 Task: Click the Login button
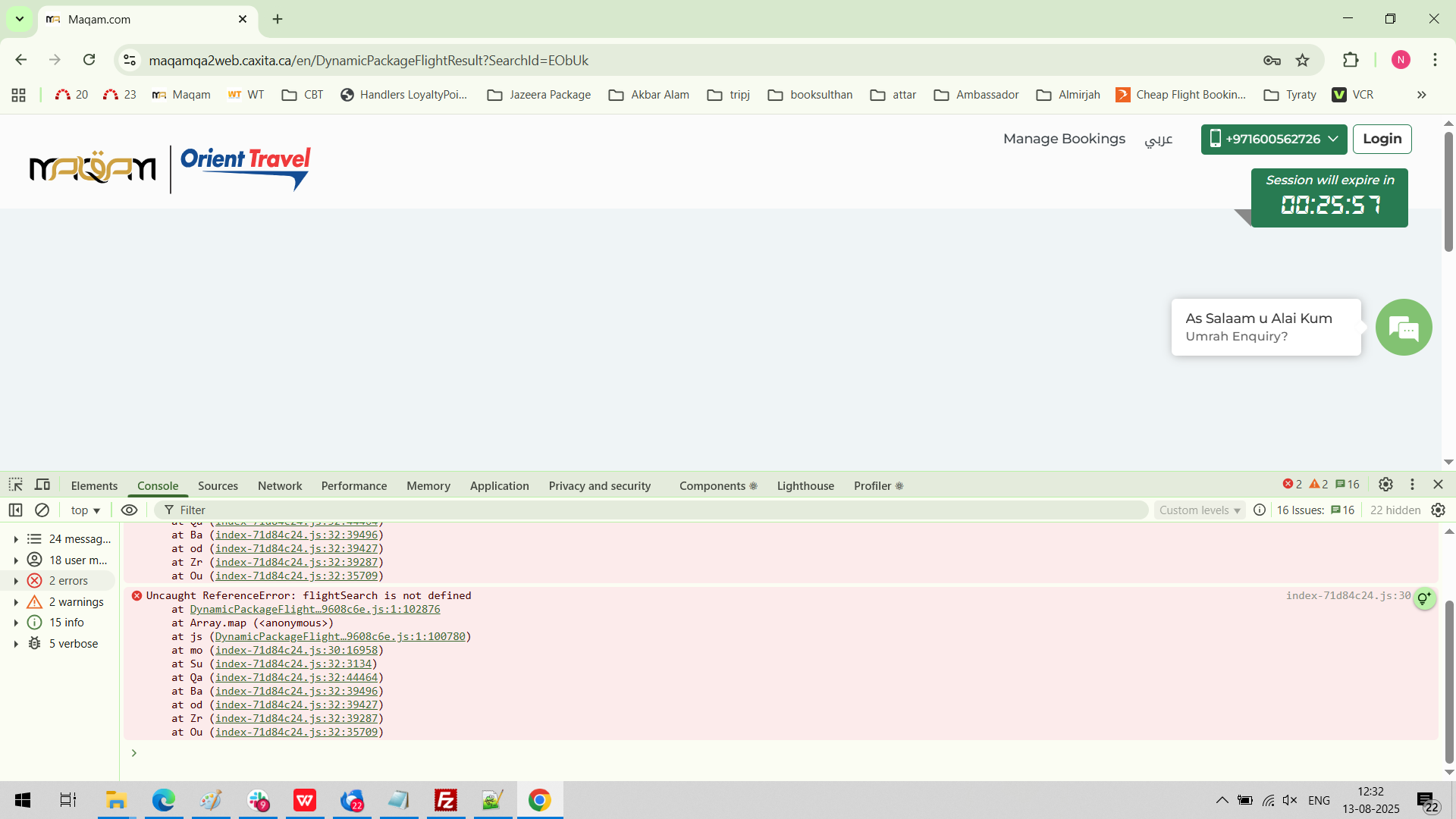(x=1382, y=140)
